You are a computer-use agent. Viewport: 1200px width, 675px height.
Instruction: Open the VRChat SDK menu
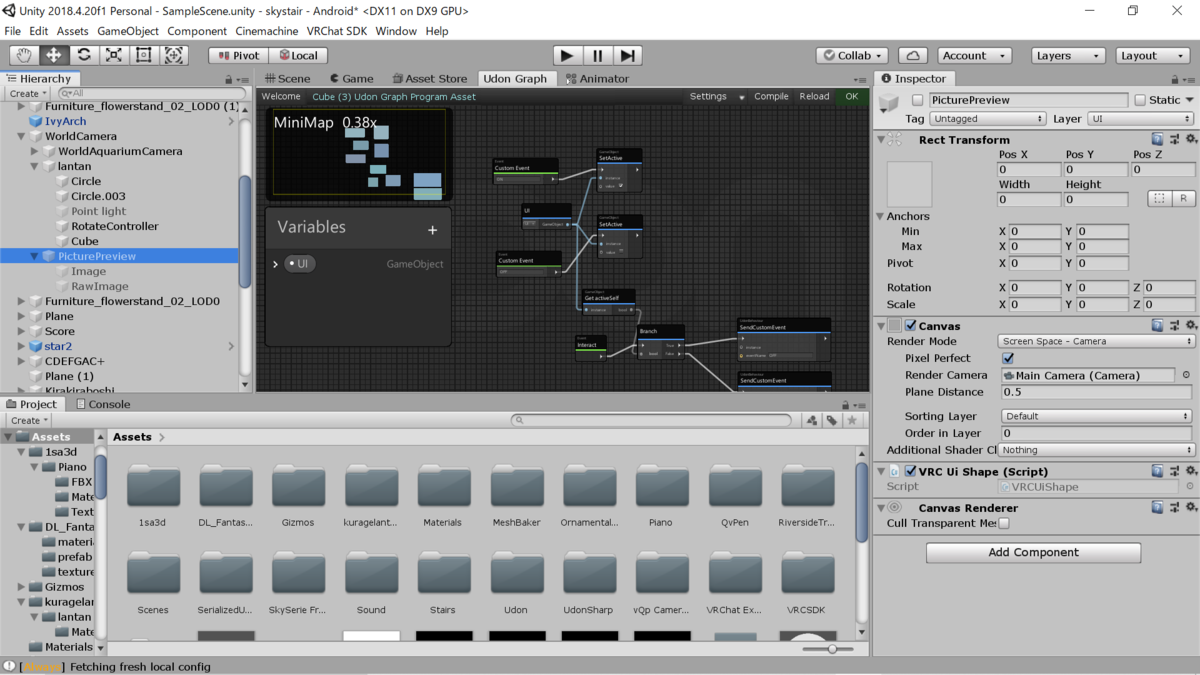click(336, 31)
